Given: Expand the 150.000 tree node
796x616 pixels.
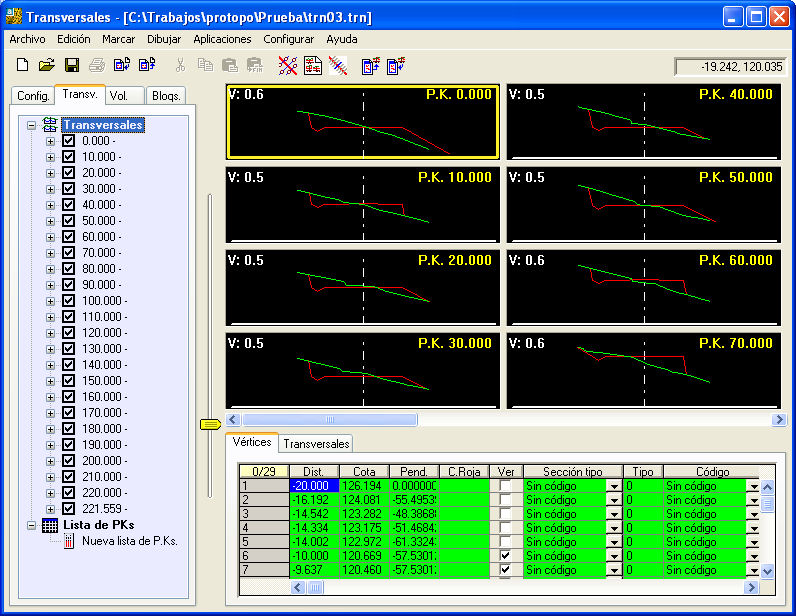Looking at the screenshot, I should point(50,381).
